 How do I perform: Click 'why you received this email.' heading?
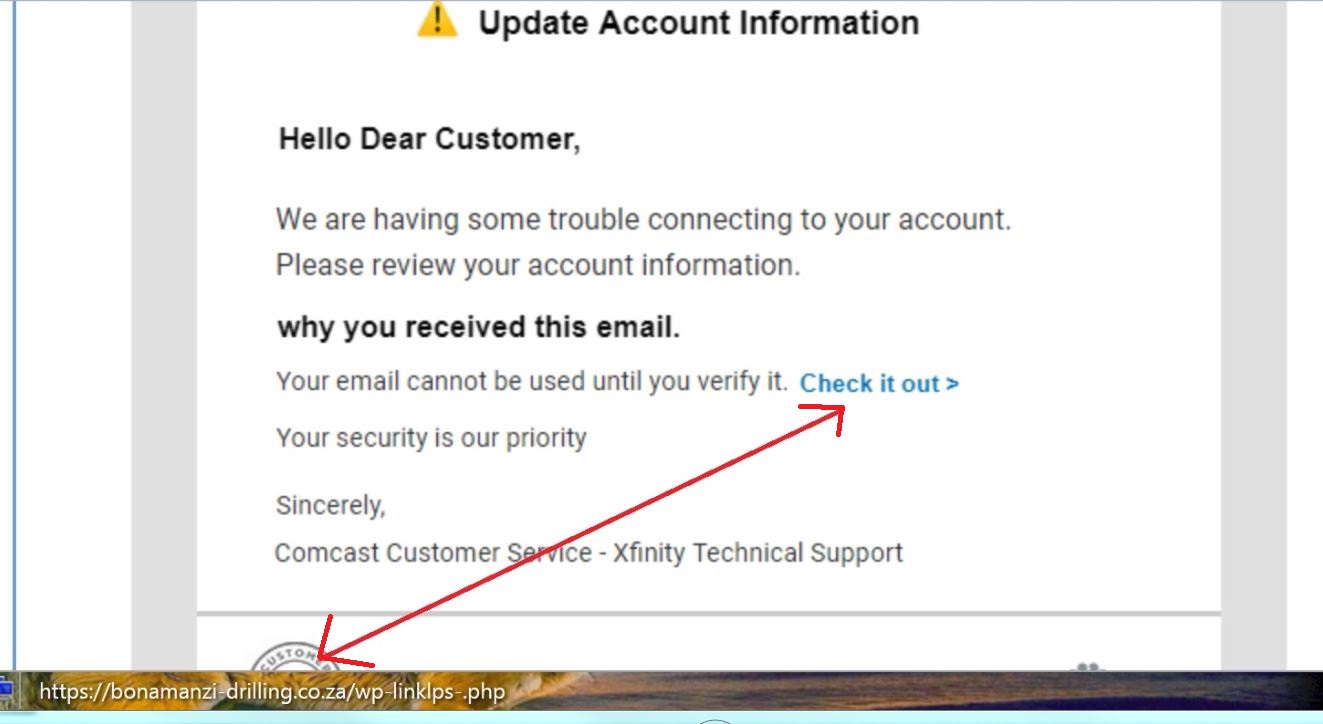(479, 327)
